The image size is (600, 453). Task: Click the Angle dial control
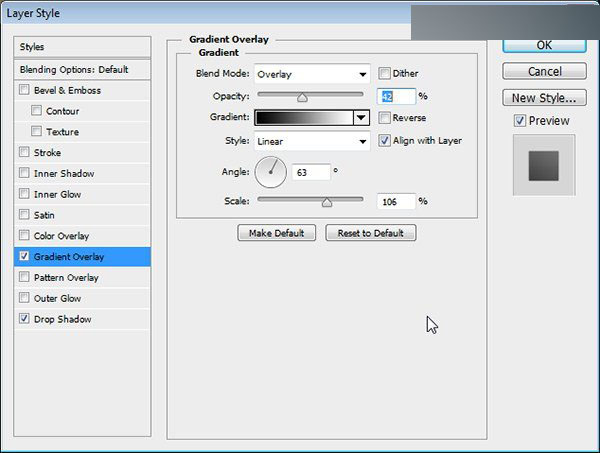pyautogui.click(x=271, y=172)
